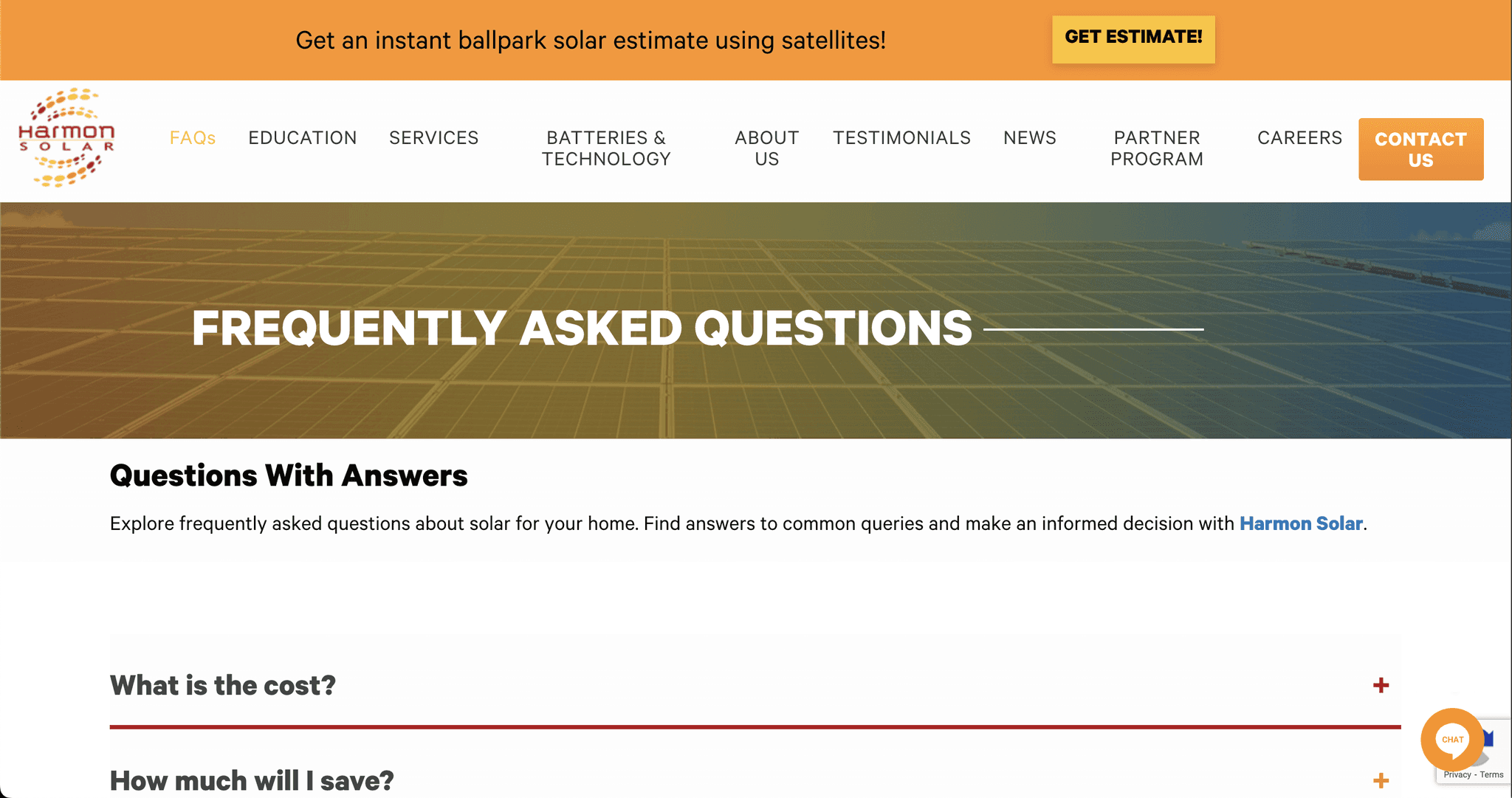The height and width of the screenshot is (798, 1512).
Task: Select About Us in the navigation bar
Action: tap(766, 148)
